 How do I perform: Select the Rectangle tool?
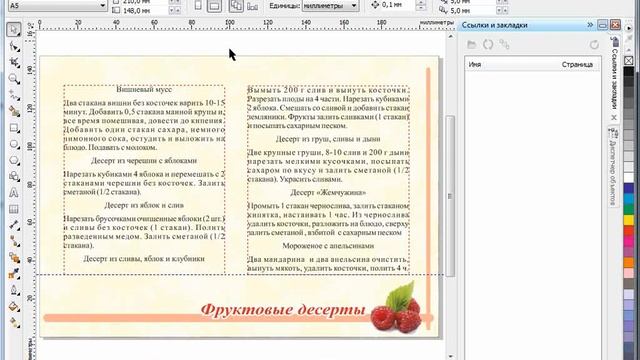pyautogui.click(x=13, y=128)
